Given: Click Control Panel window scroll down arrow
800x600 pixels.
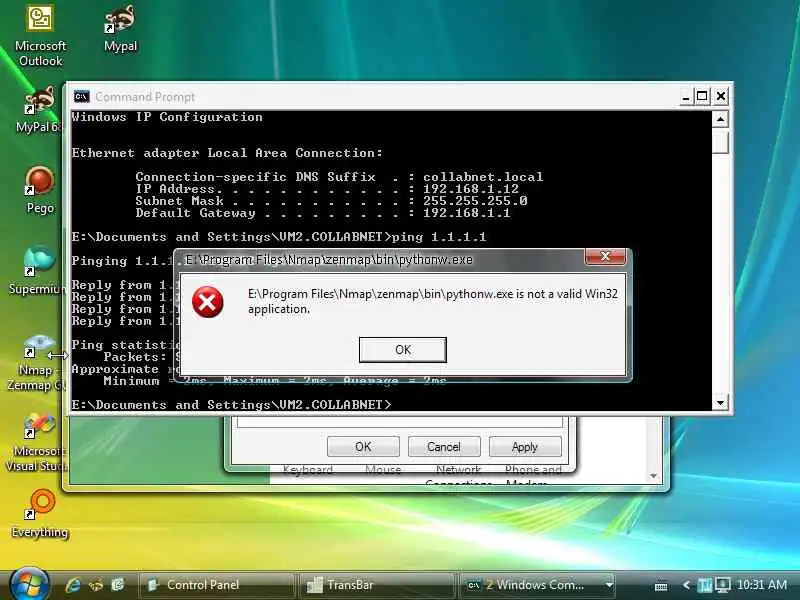Looking at the screenshot, I should click(654, 476).
